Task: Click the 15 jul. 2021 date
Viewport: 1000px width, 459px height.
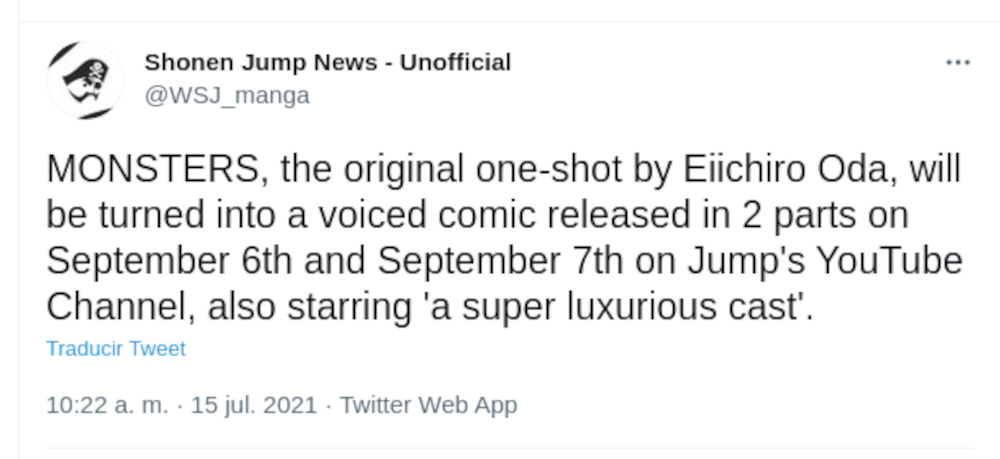Action: [251, 405]
